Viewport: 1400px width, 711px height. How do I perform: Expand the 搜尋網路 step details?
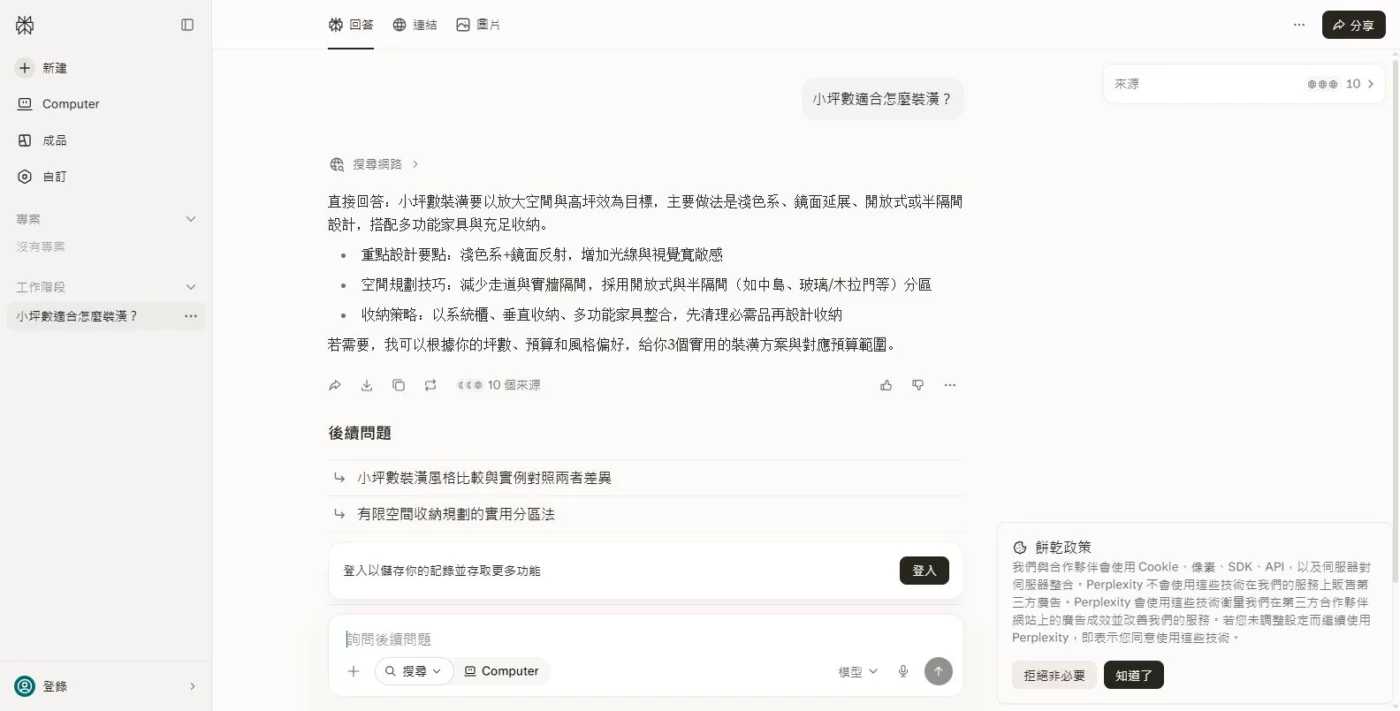pos(374,164)
